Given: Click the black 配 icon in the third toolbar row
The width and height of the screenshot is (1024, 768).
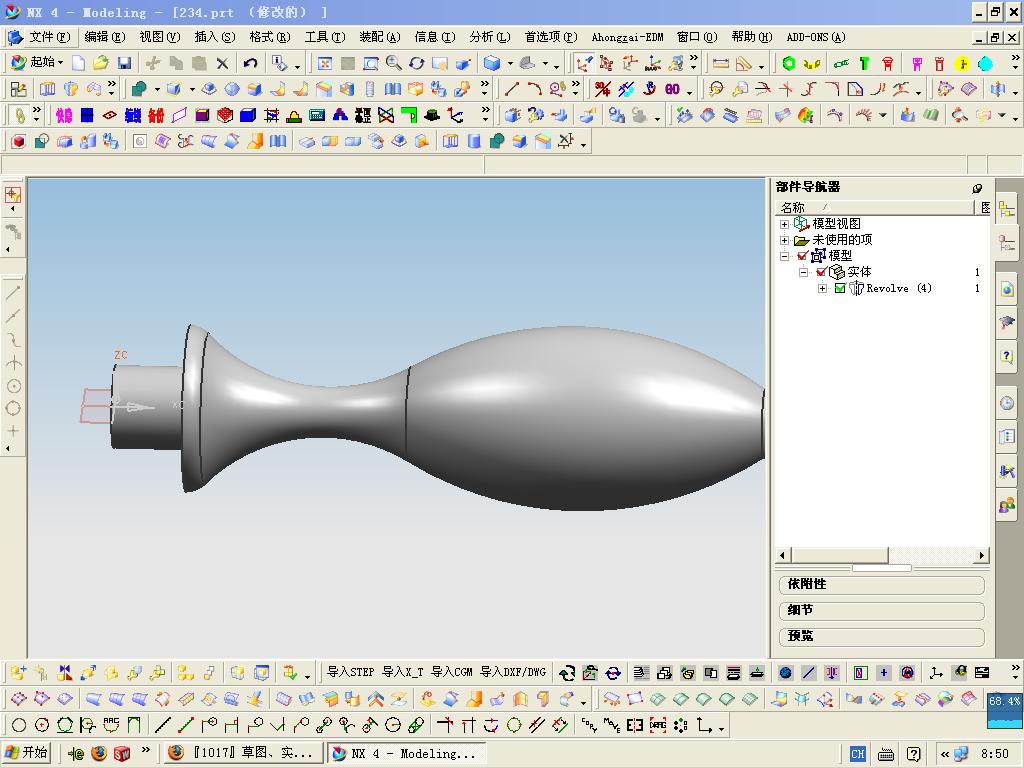Looking at the screenshot, I should pos(363,116).
